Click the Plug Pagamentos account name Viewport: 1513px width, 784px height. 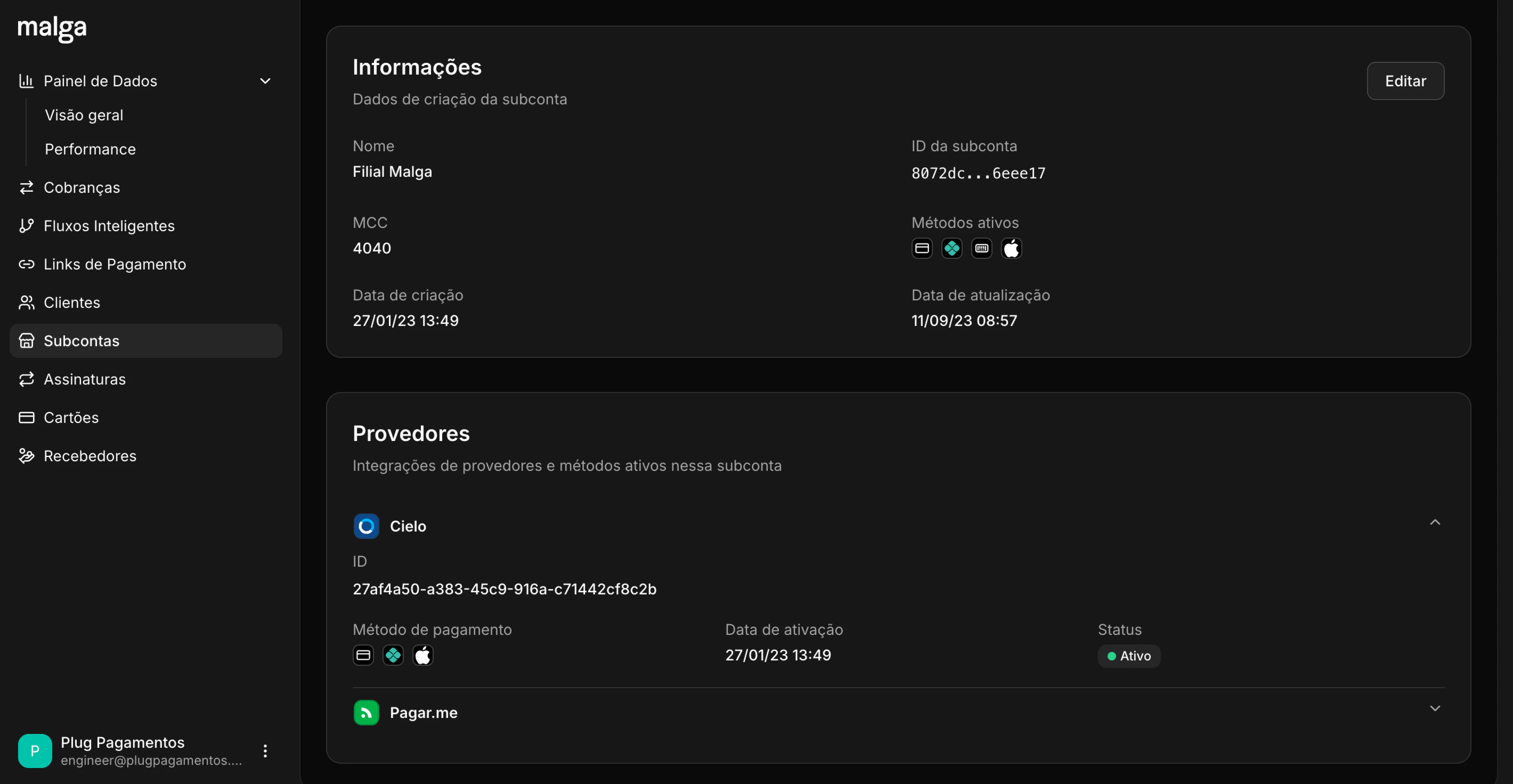pyautogui.click(x=122, y=742)
